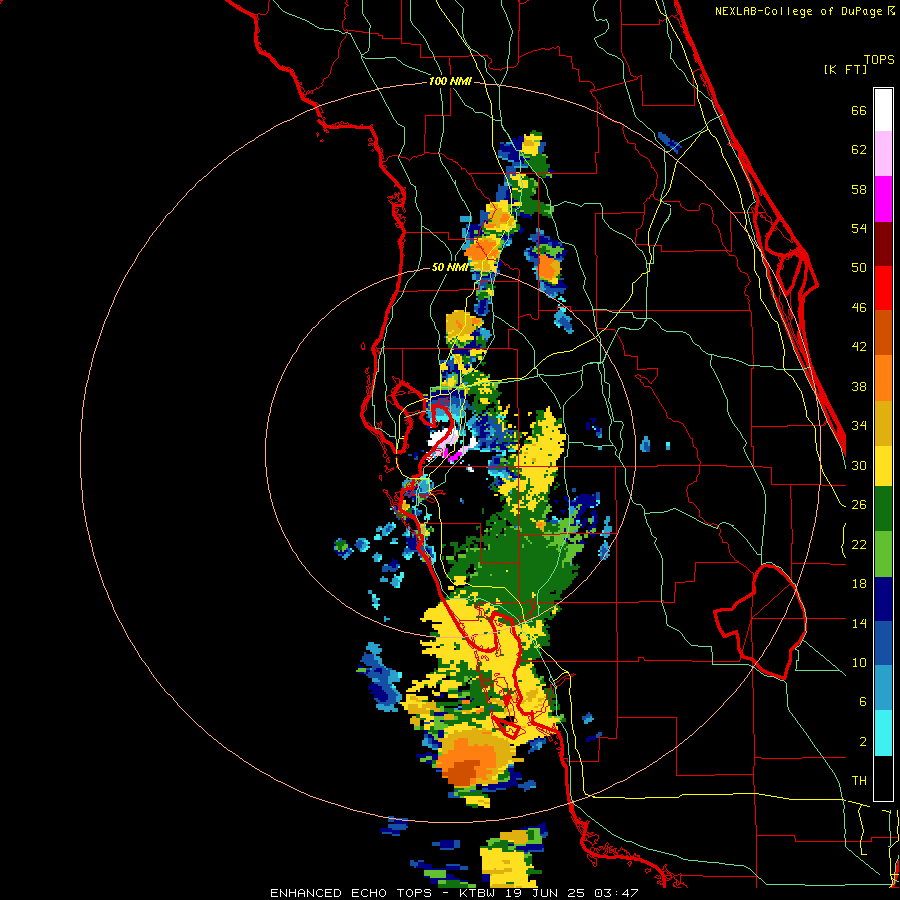Click the Lake Okeechobee outline
The image size is (900, 900).
coord(761,620)
